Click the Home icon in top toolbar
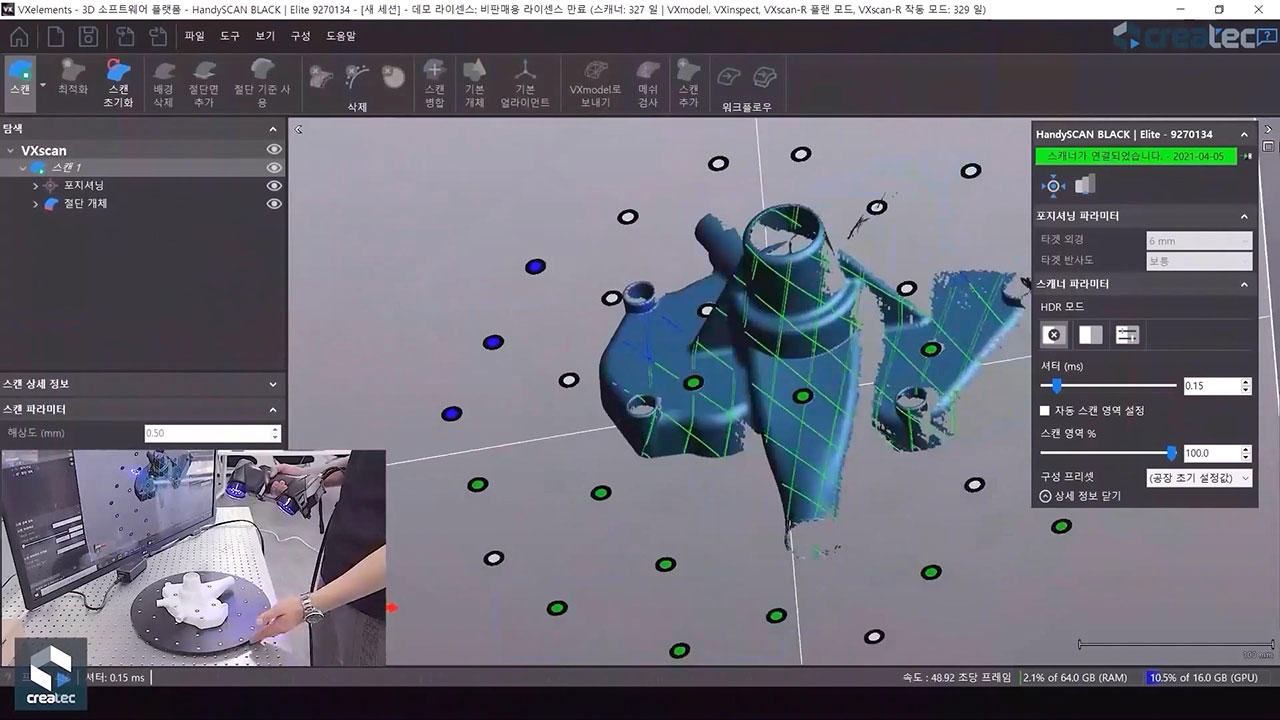 [19, 36]
